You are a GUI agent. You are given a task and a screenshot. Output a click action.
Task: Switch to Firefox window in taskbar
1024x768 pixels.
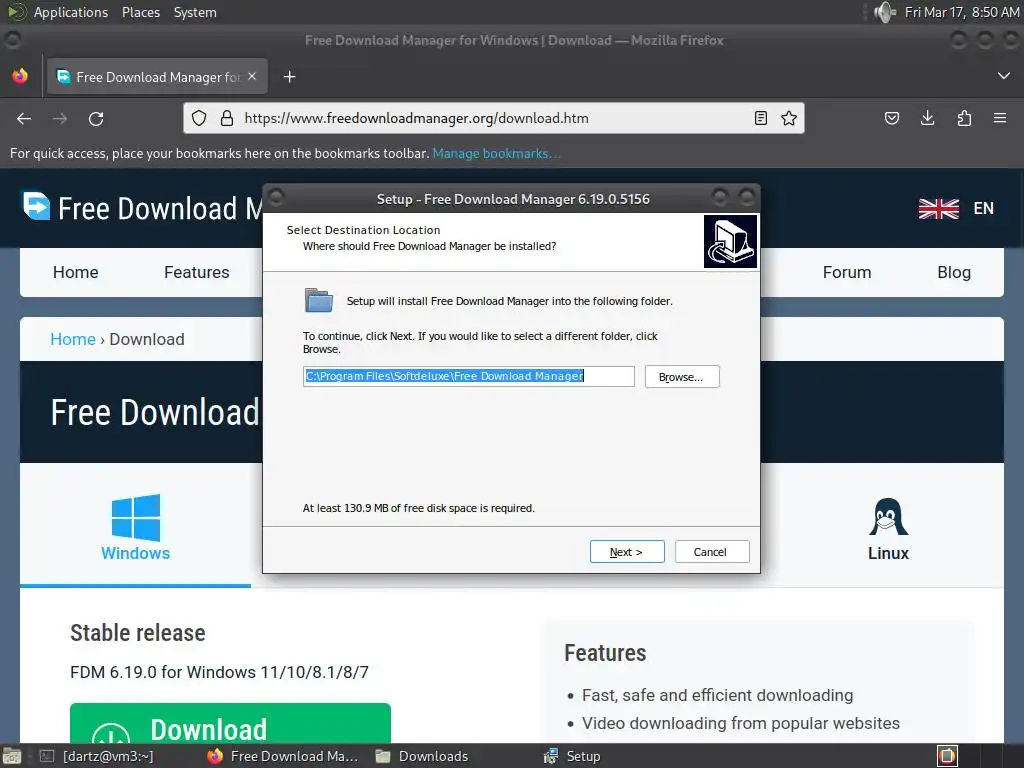(x=283, y=756)
